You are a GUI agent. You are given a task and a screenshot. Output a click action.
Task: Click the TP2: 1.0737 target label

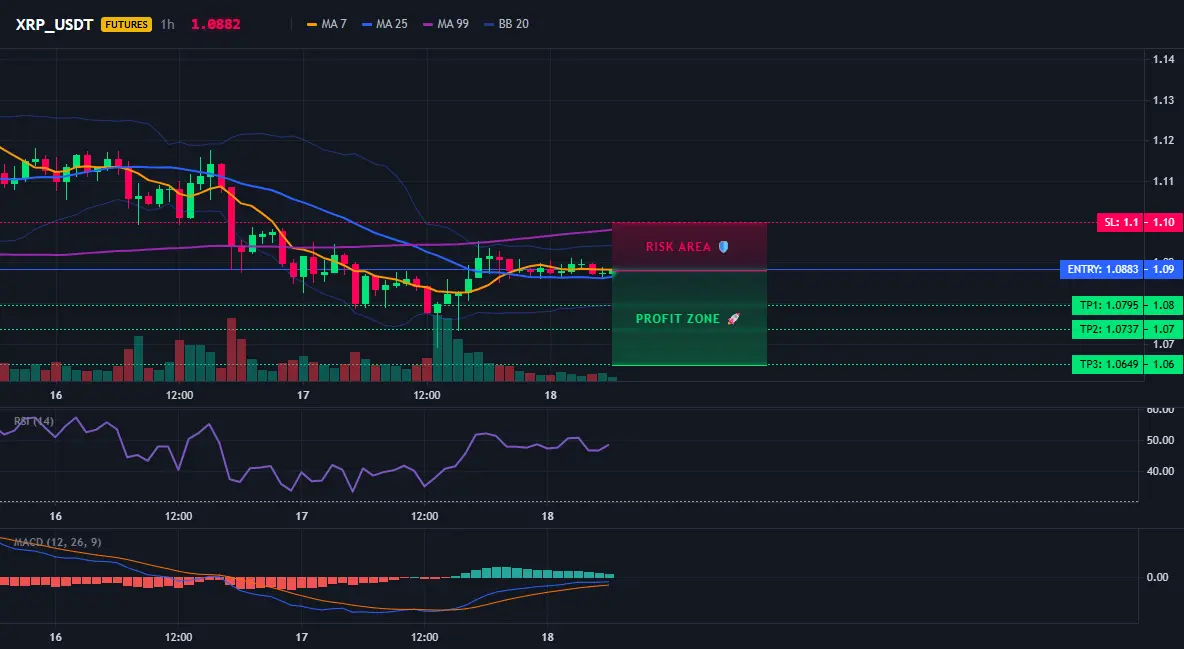(1108, 329)
